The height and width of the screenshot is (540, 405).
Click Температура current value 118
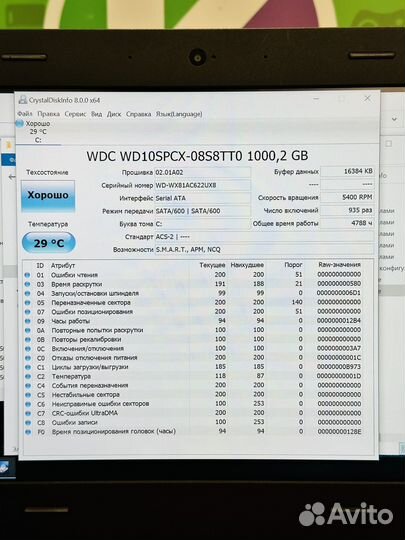[220, 376]
